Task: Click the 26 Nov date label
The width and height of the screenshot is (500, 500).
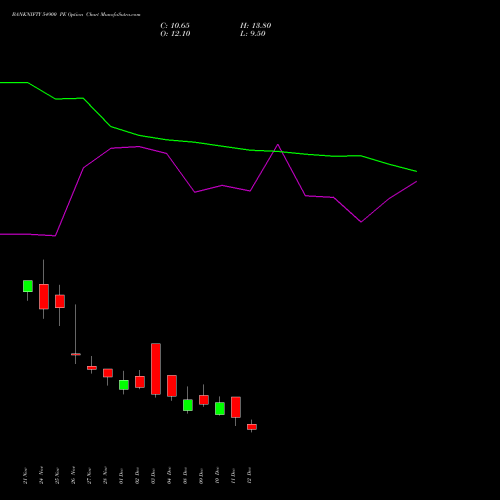Action: click(74, 476)
